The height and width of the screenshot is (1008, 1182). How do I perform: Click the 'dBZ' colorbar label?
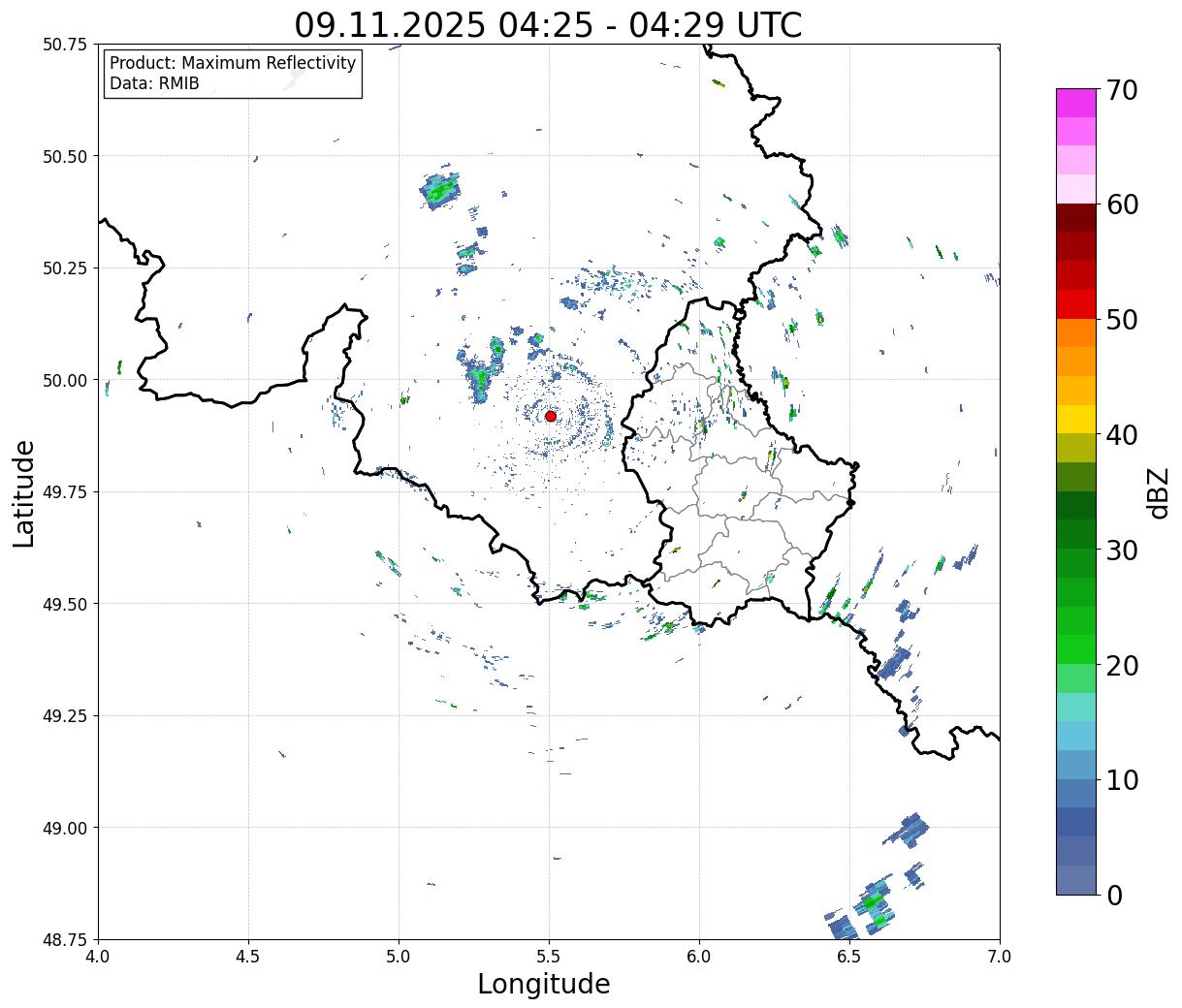(x=1158, y=491)
